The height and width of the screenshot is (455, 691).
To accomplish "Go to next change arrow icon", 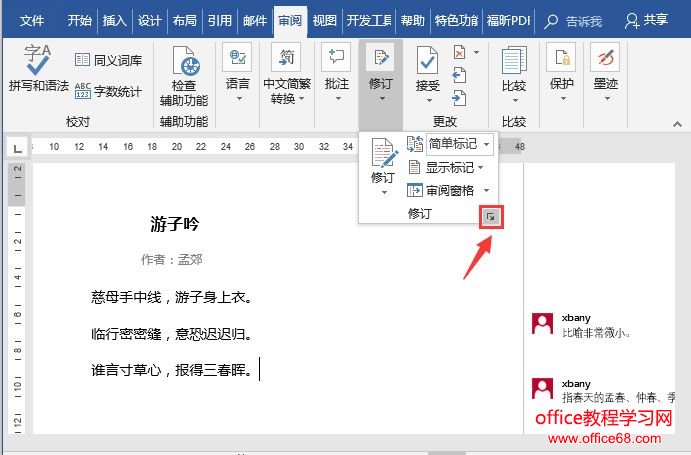I will click(x=459, y=98).
